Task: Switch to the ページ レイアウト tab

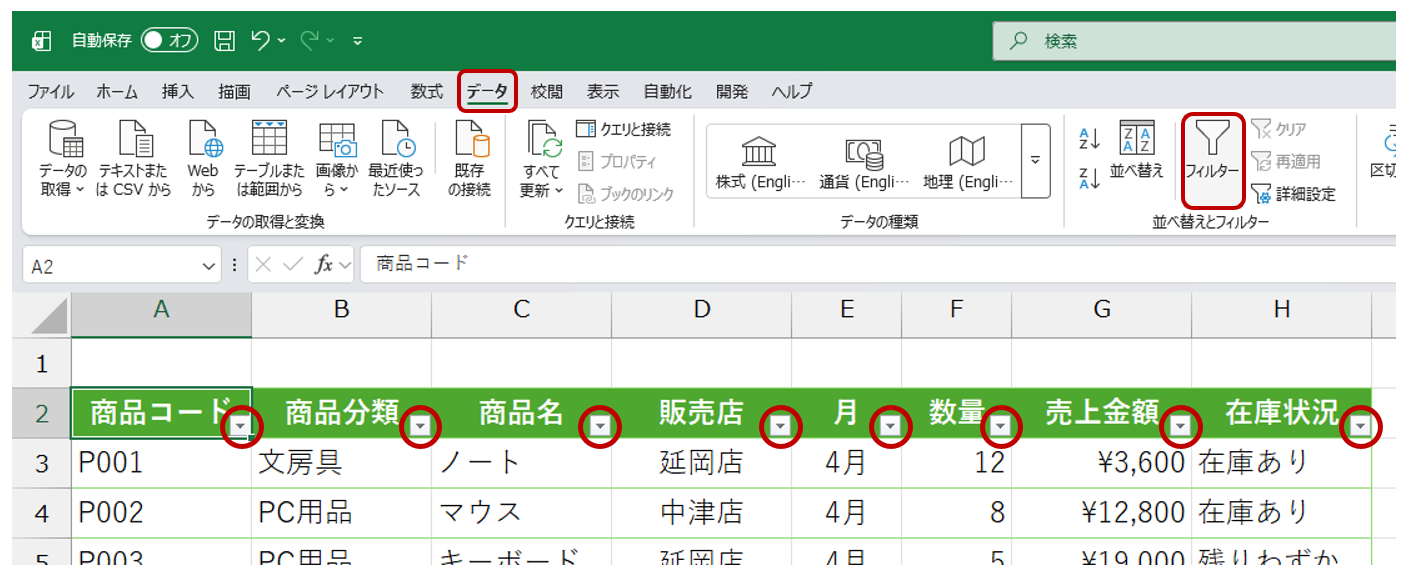Action: coord(330,91)
